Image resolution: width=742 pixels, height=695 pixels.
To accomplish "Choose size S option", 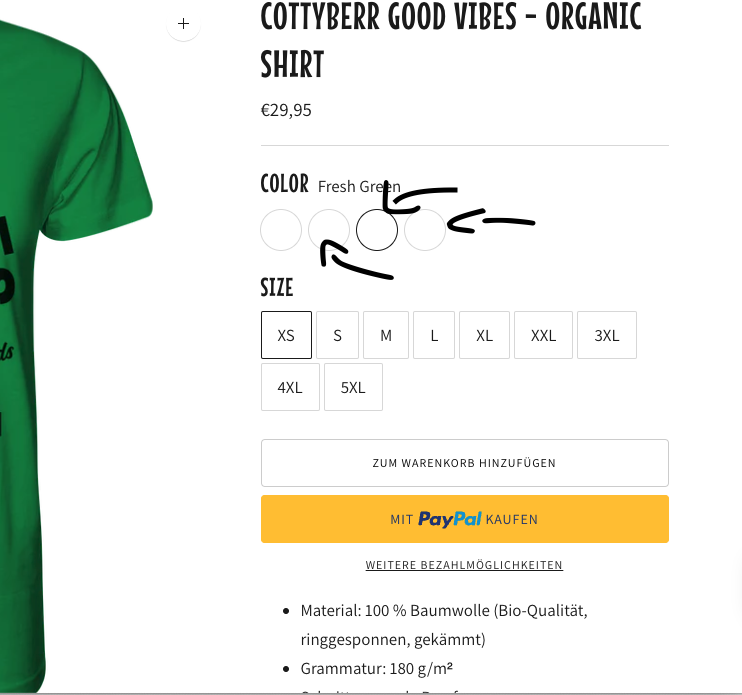I will tap(337, 335).
